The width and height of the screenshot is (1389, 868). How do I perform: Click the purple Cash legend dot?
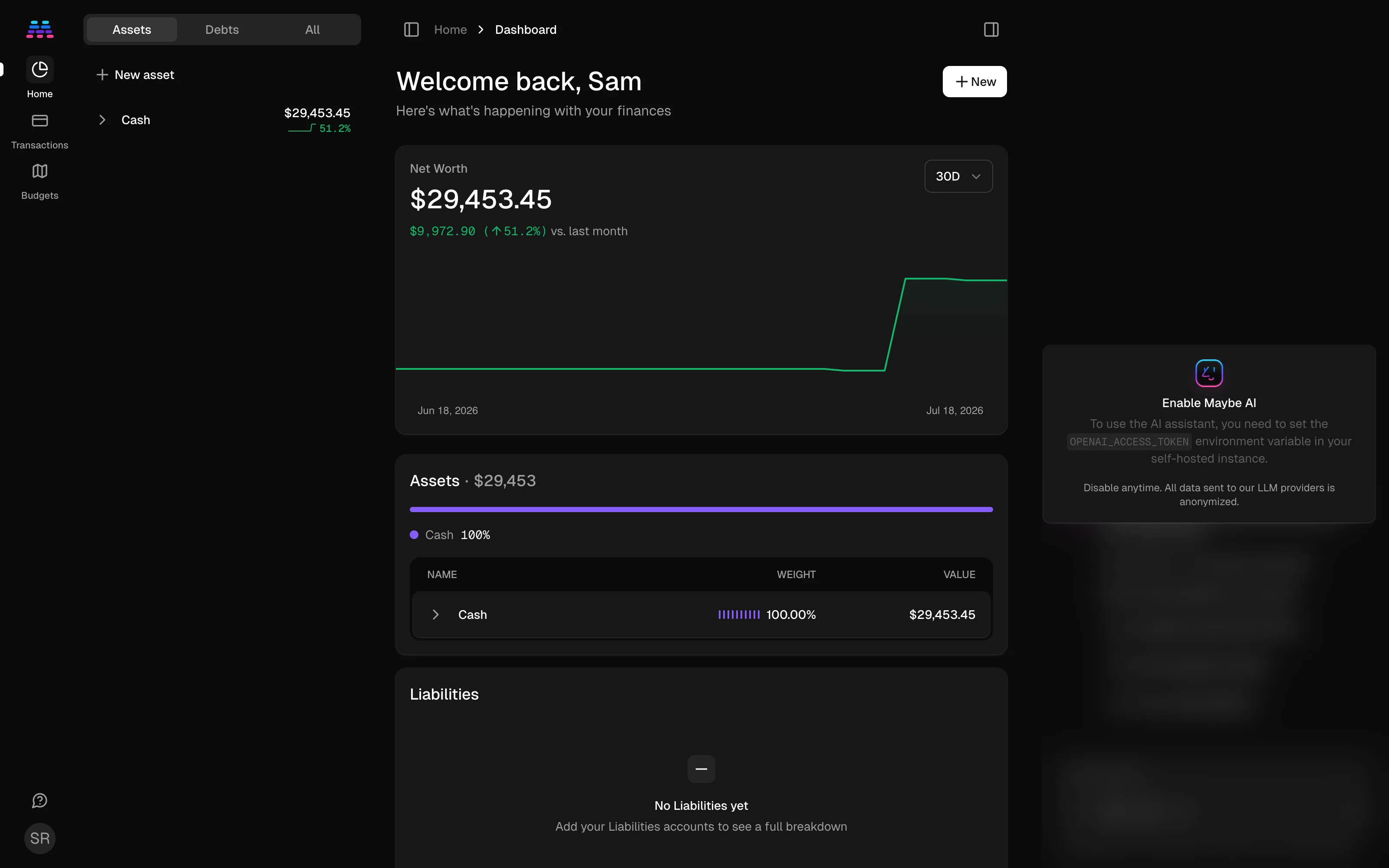pos(414,535)
